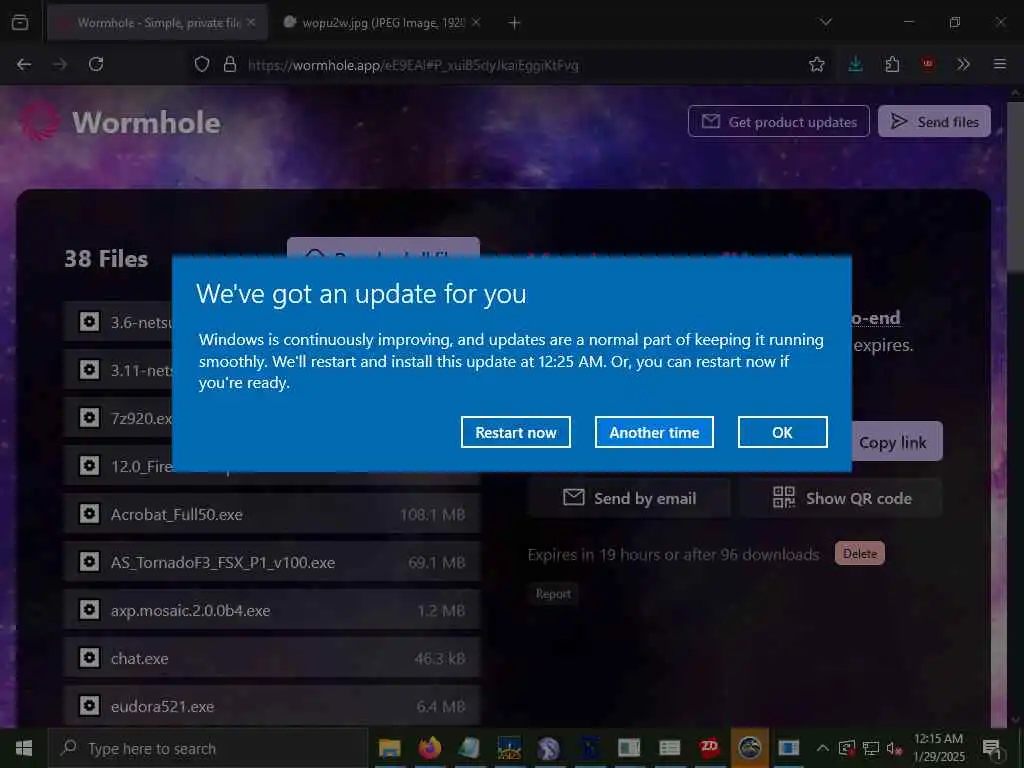Reload the current page

tap(96, 65)
